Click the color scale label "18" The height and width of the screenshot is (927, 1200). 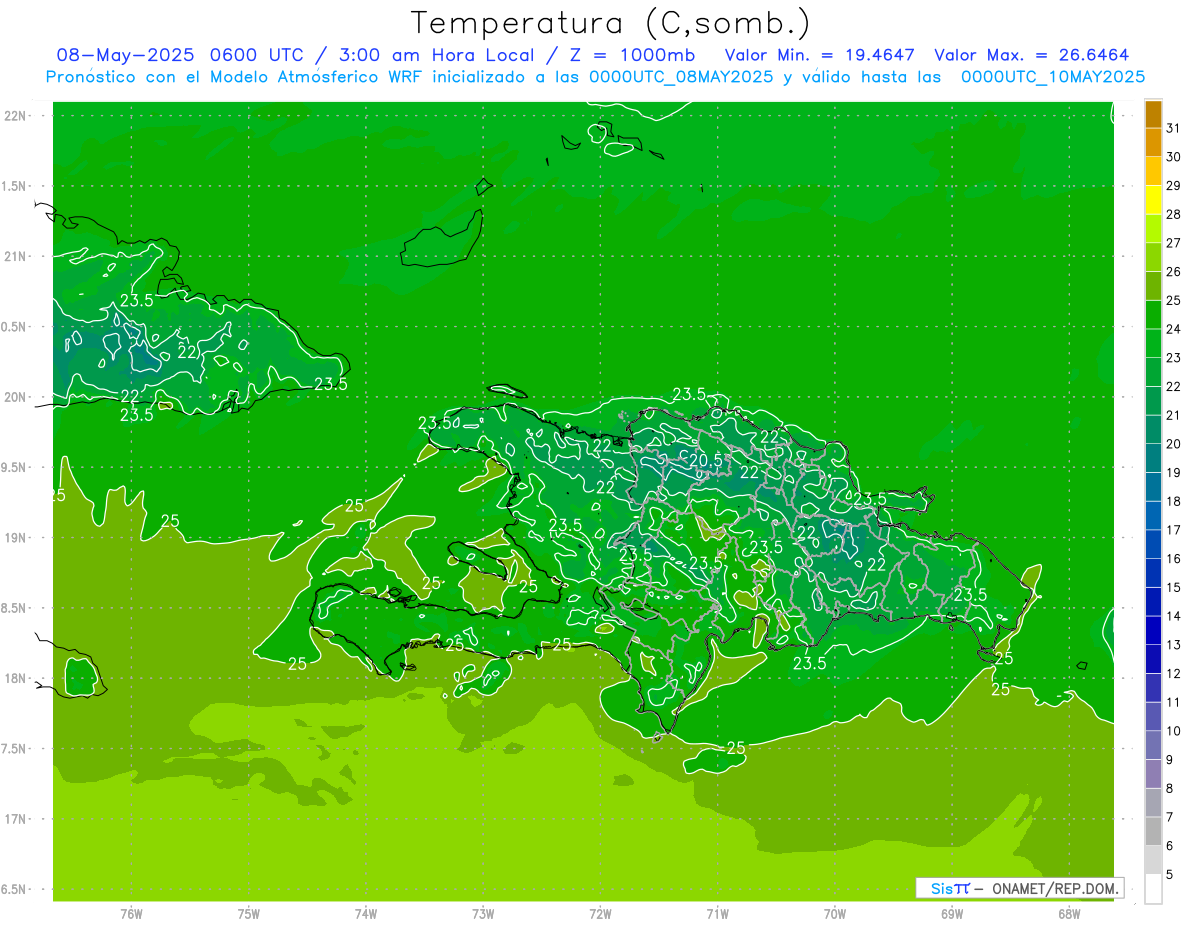[1174, 501]
